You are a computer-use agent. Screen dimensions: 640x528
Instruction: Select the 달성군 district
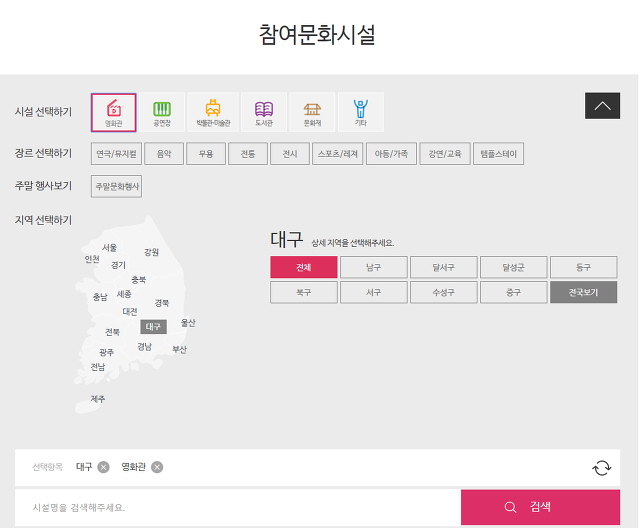[x=513, y=267]
